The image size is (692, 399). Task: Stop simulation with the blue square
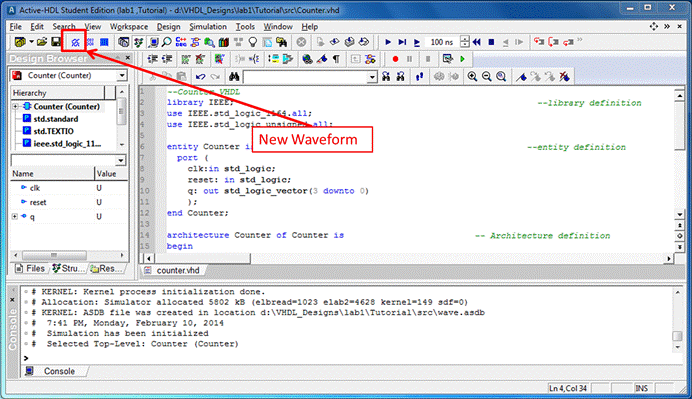tap(491, 42)
